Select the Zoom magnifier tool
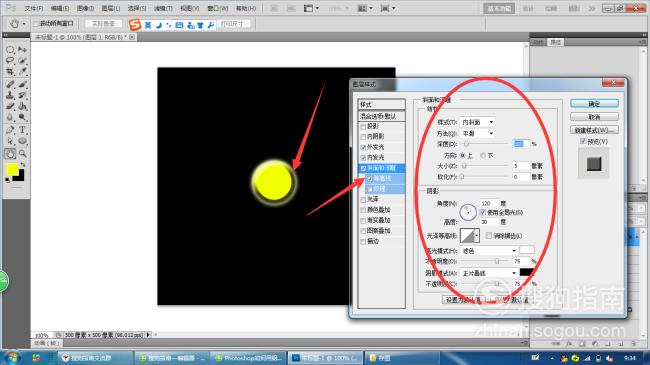Image resolution: width=650 pixels, height=365 pixels. click(22, 153)
